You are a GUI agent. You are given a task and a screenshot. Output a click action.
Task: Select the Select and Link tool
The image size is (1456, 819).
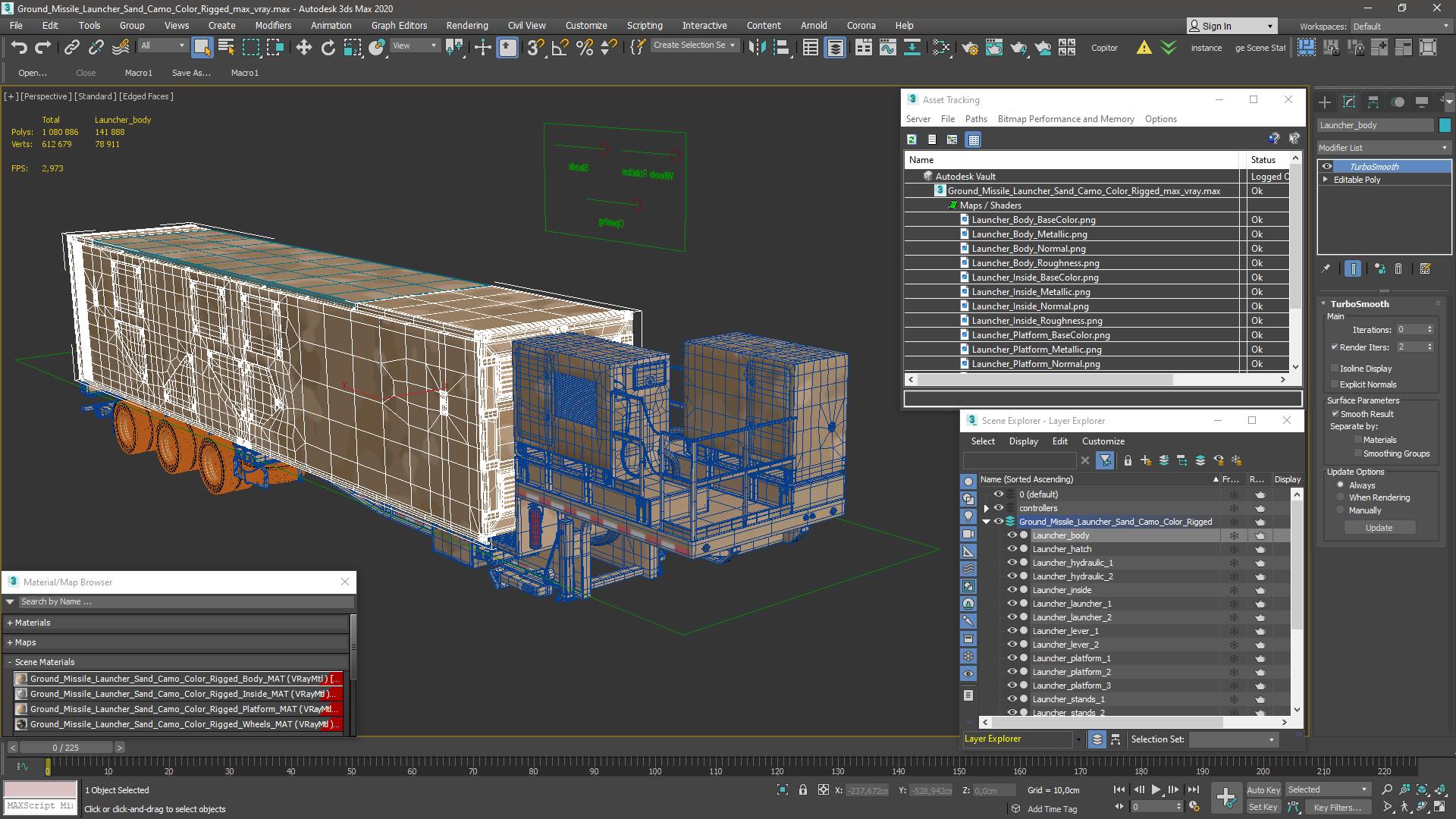pos(71,47)
